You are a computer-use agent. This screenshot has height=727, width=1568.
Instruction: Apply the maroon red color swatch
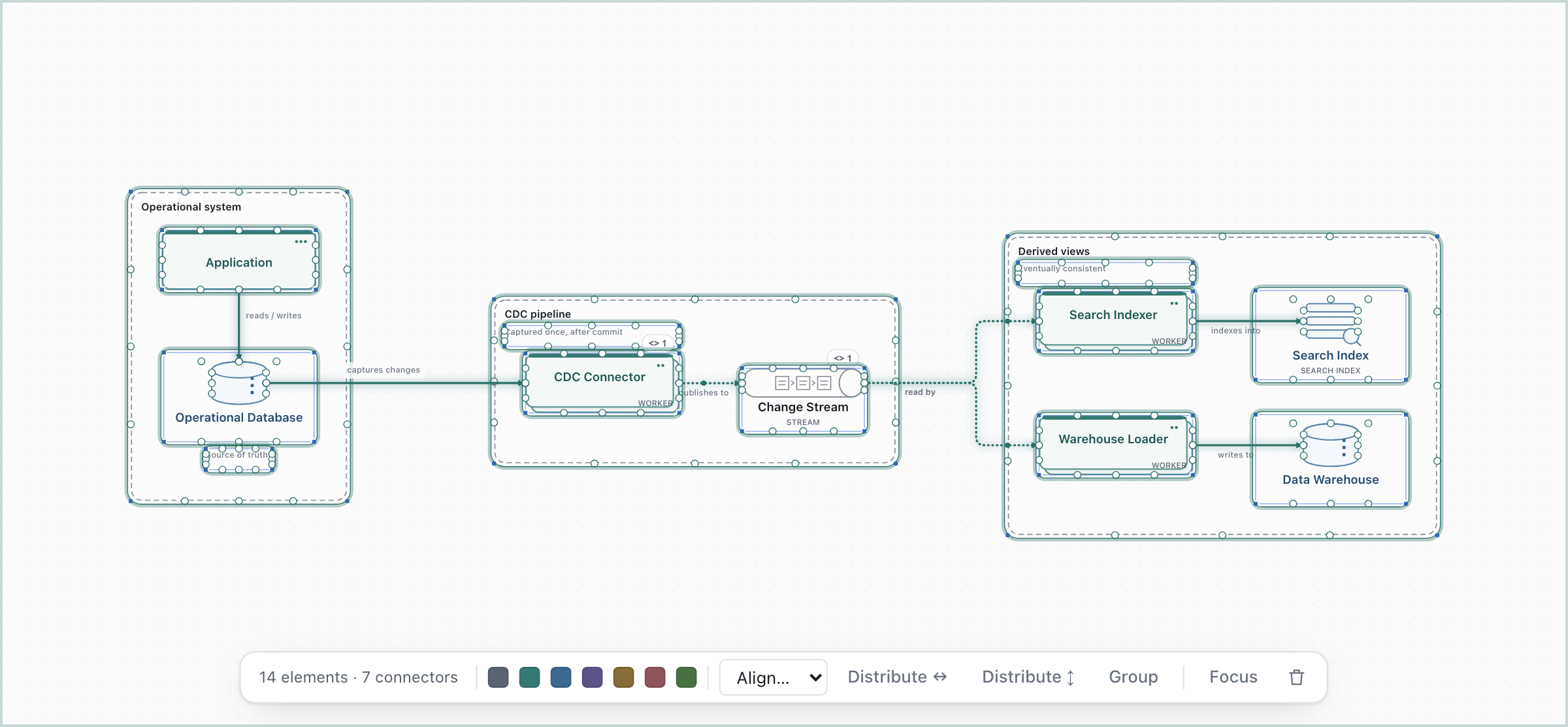[655, 677]
